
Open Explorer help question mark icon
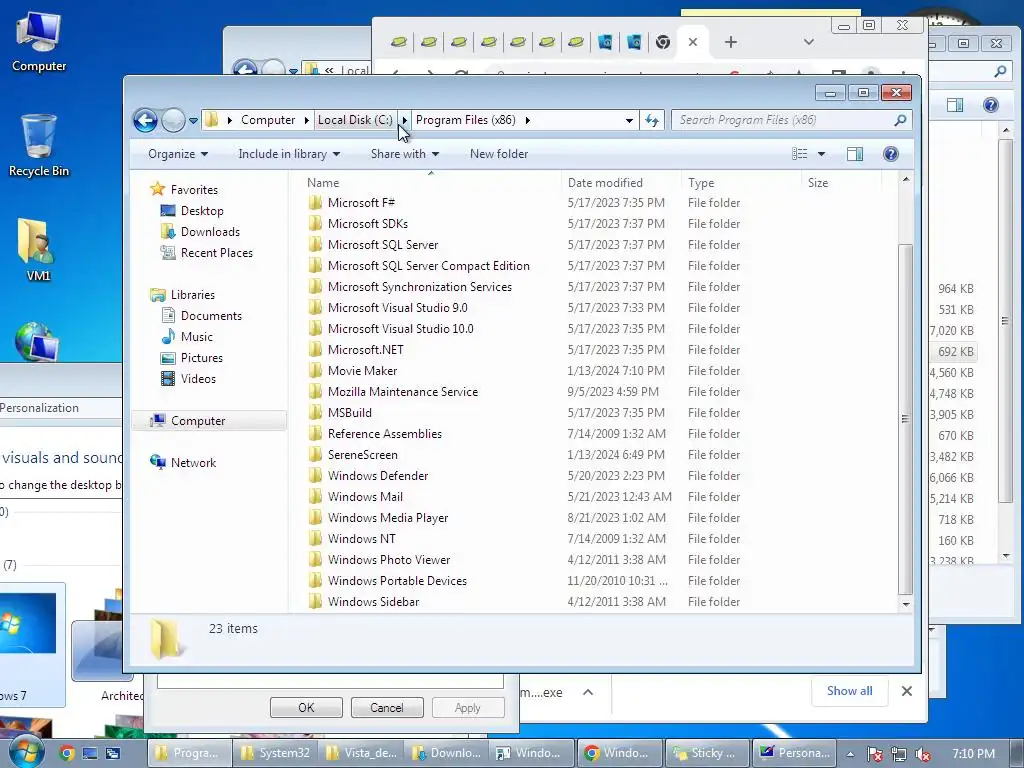coord(890,154)
